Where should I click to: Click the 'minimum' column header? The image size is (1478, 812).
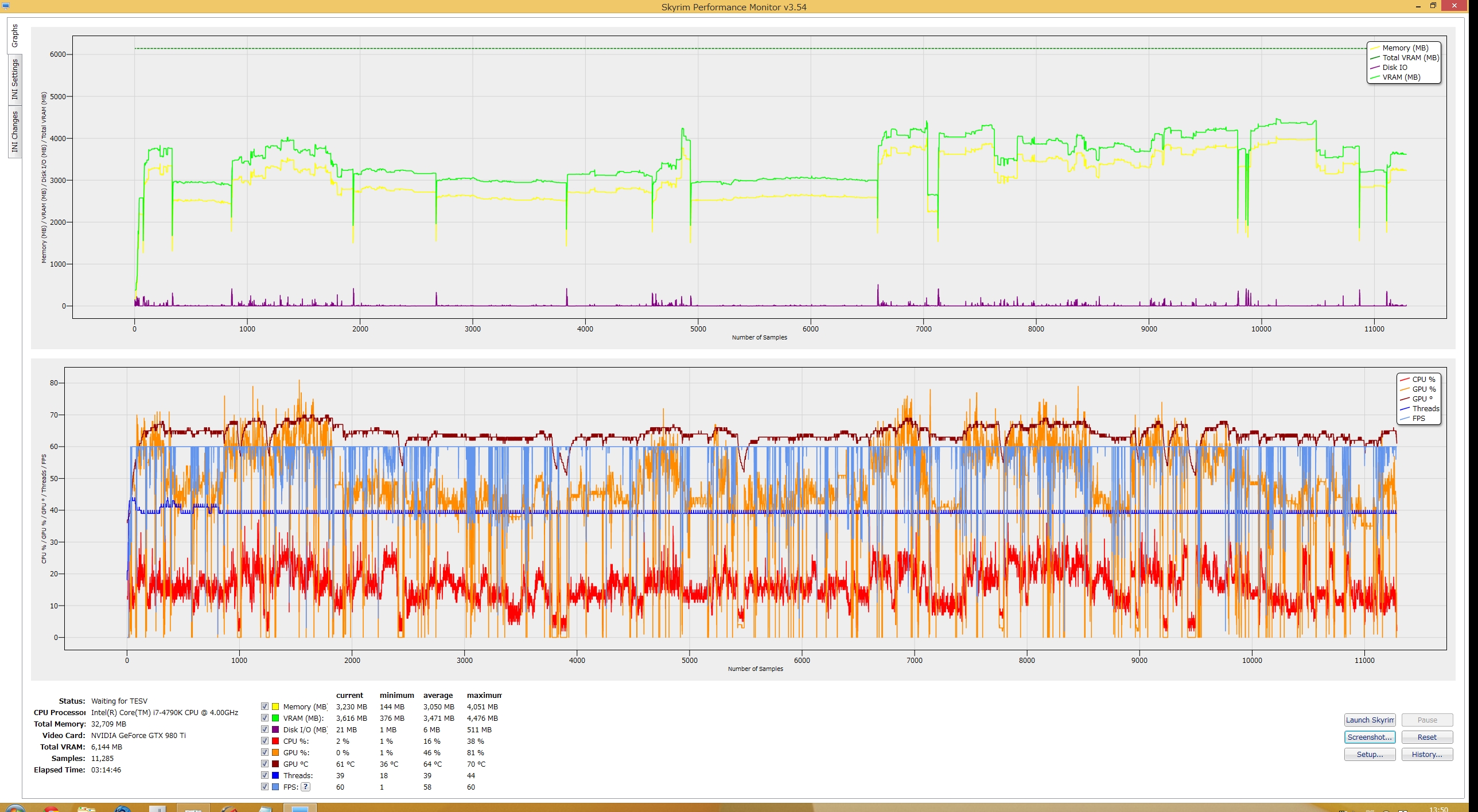click(x=396, y=695)
